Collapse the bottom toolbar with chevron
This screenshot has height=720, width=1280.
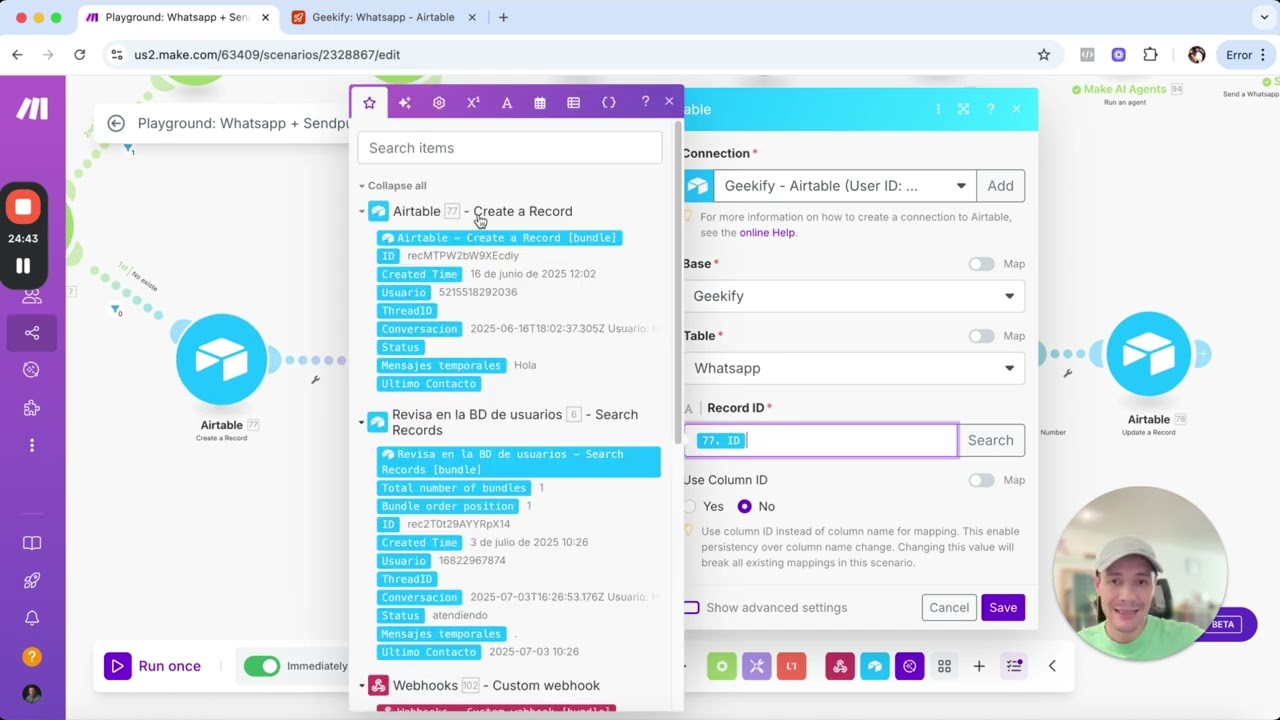(x=1052, y=666)
